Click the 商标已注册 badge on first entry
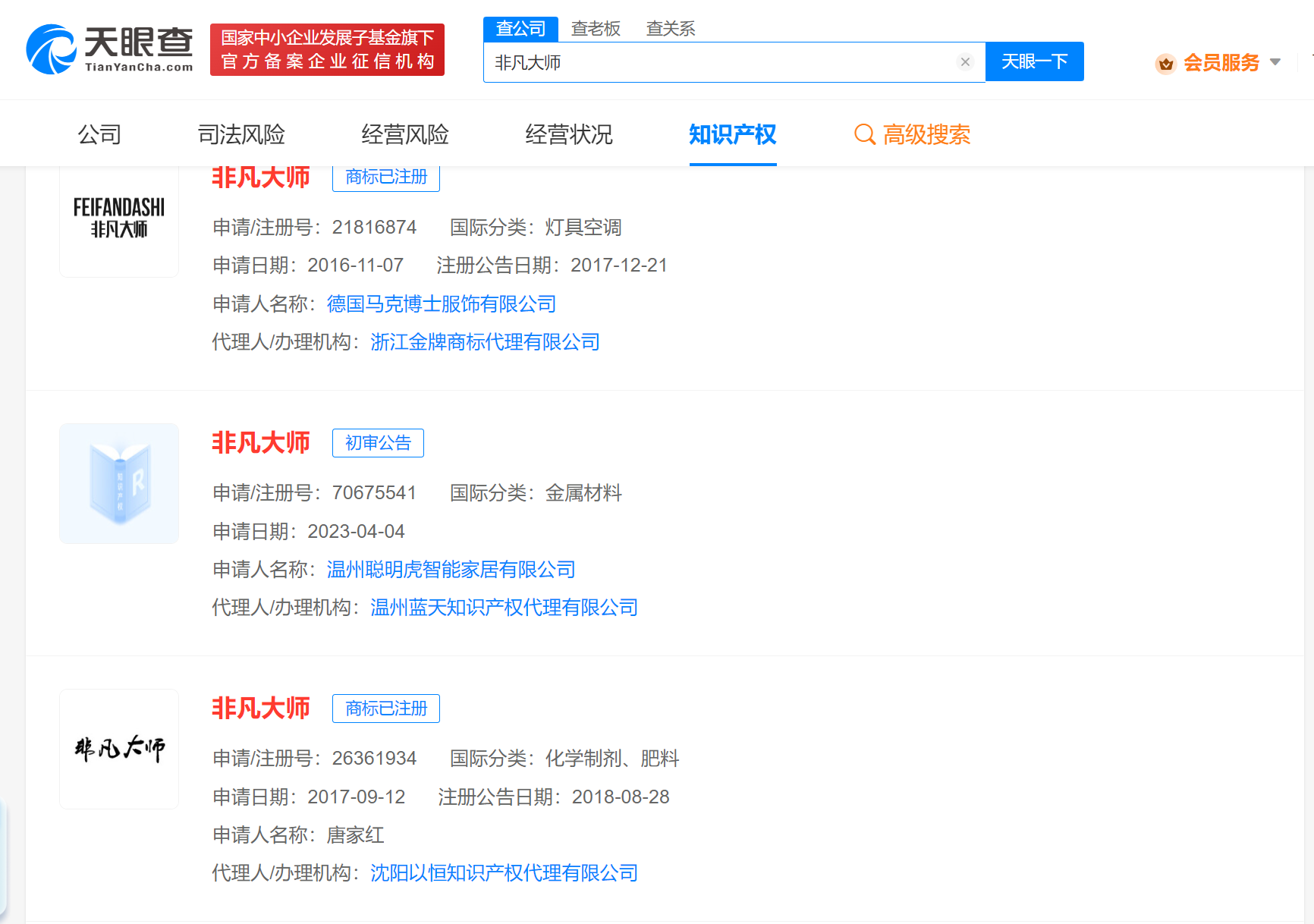Screen dimensions: 1314x924 [385, 177]
